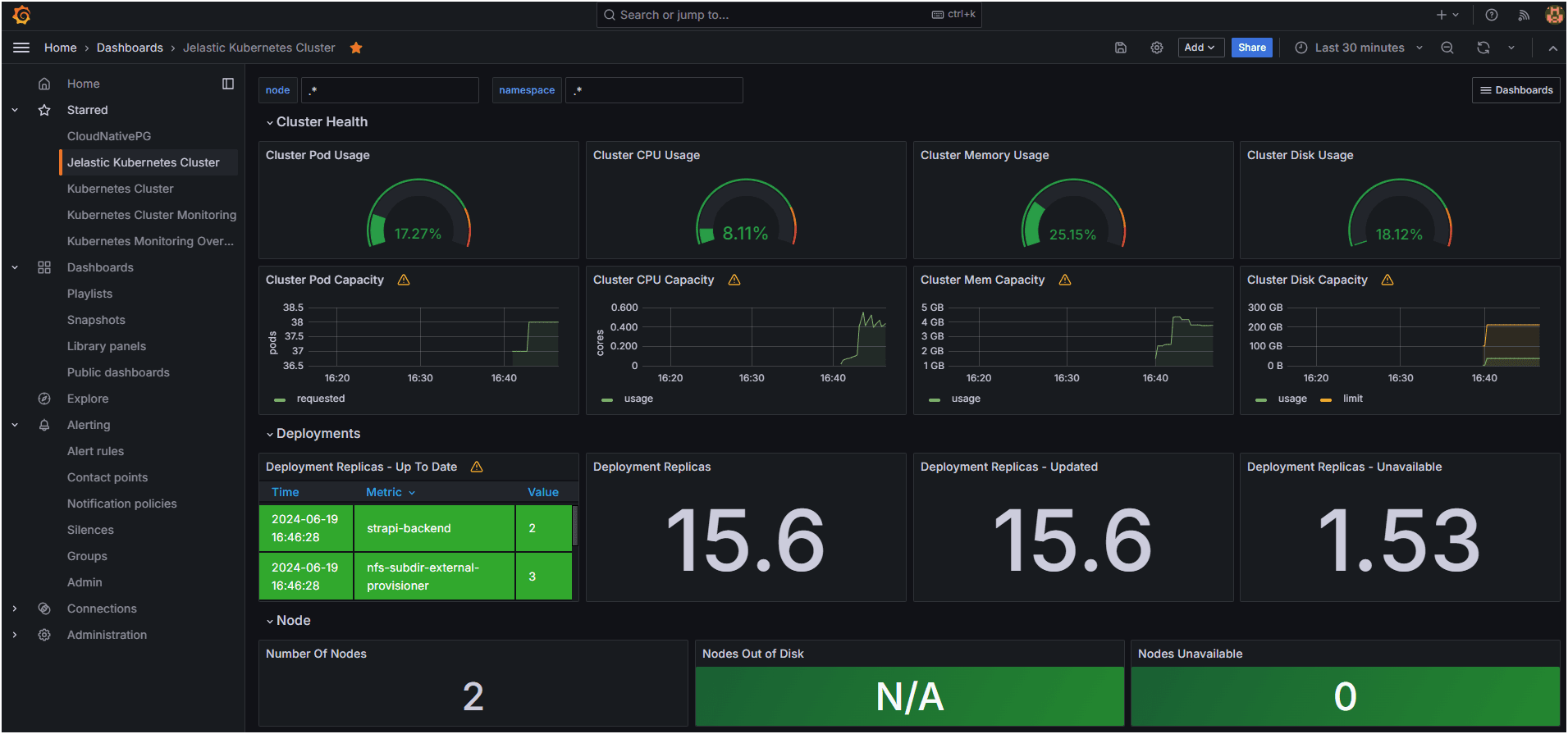Click the plus new item icon
Screen dimensions: 1568x734
(1441, 15)
